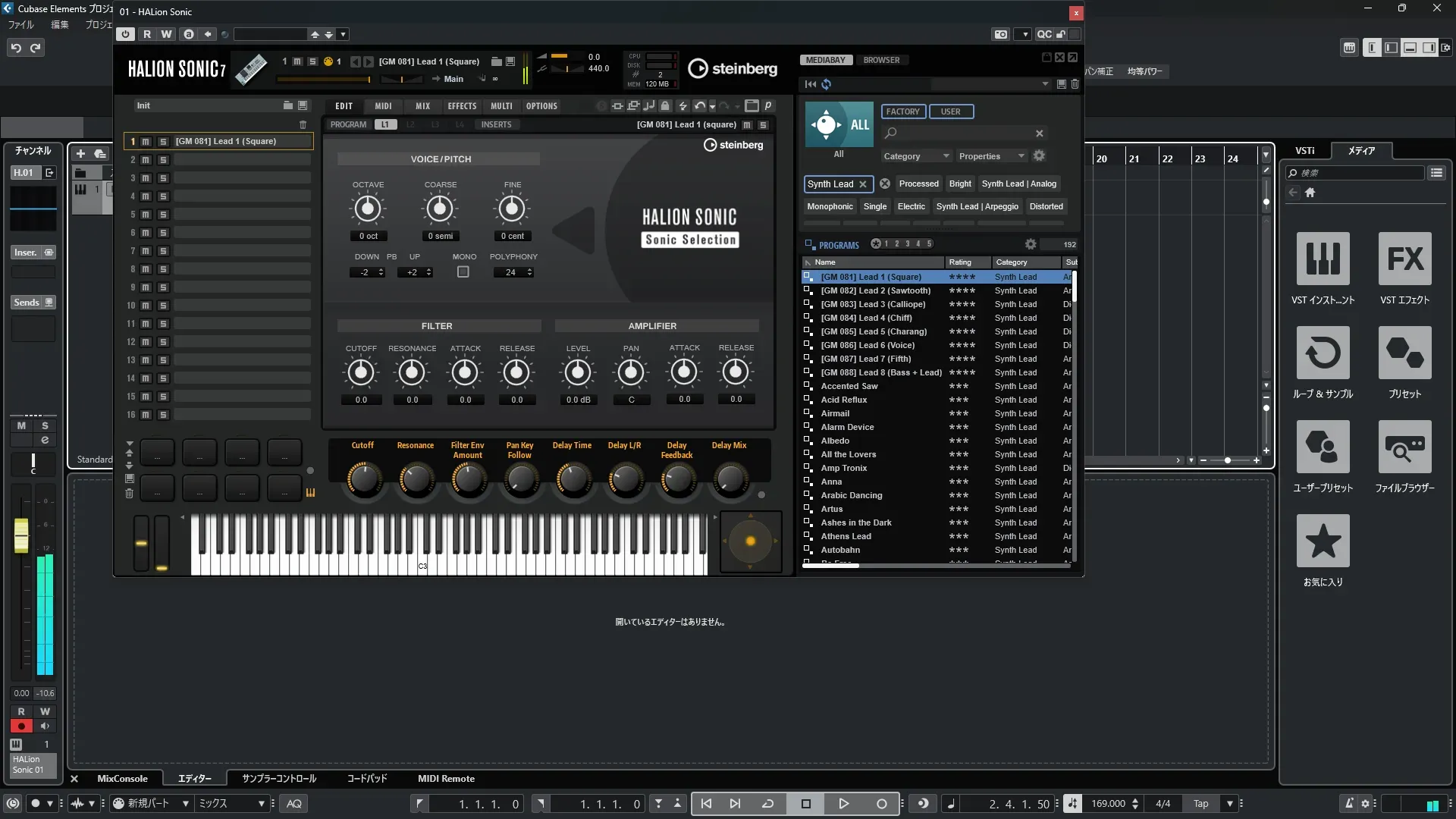Open the VST Effects (FX) tile

(x=1404, y=259)
